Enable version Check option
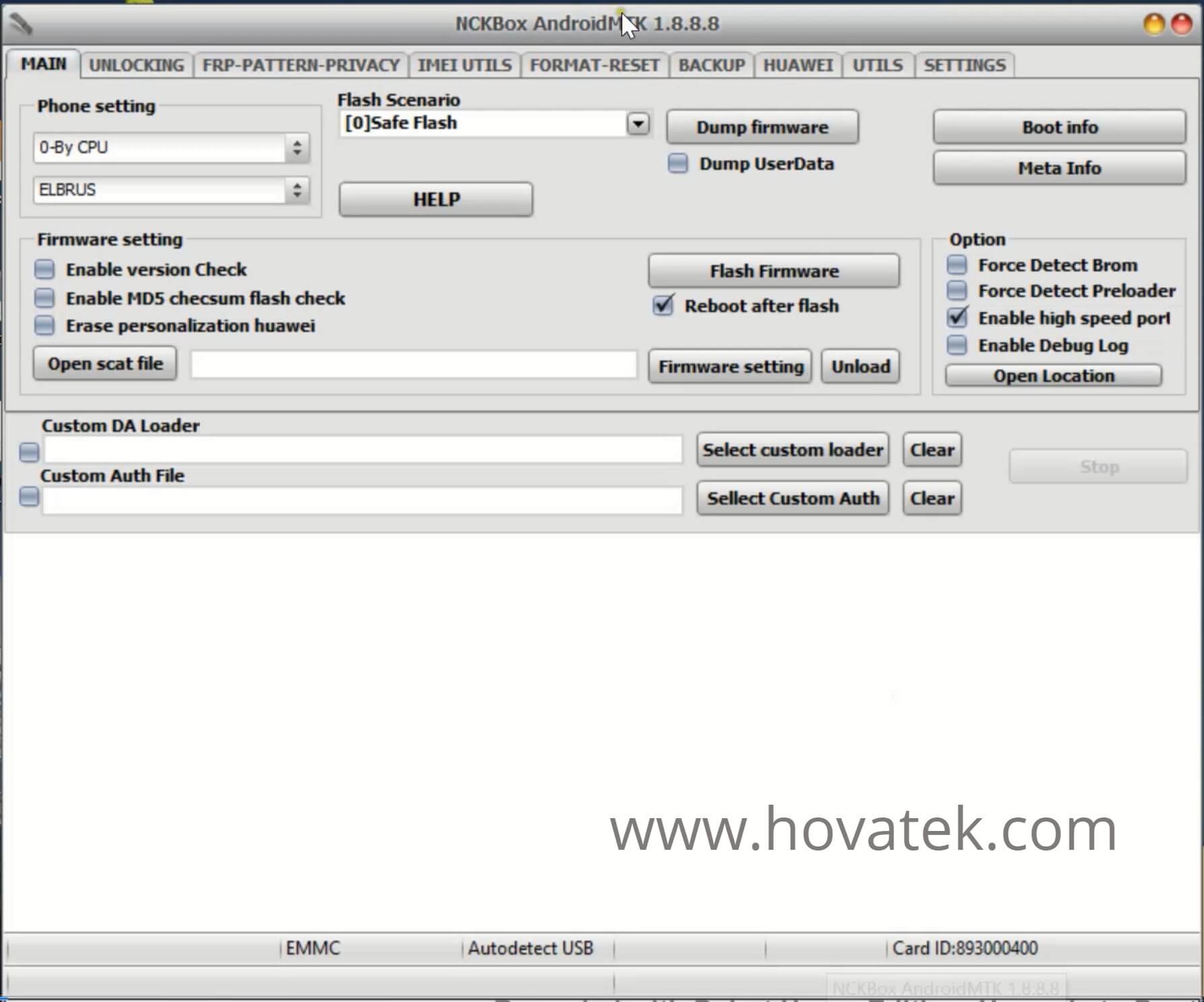Image resolution: width=1204 pixels, height=1002 pixels. pyautogui.click(x=44, y=269)
